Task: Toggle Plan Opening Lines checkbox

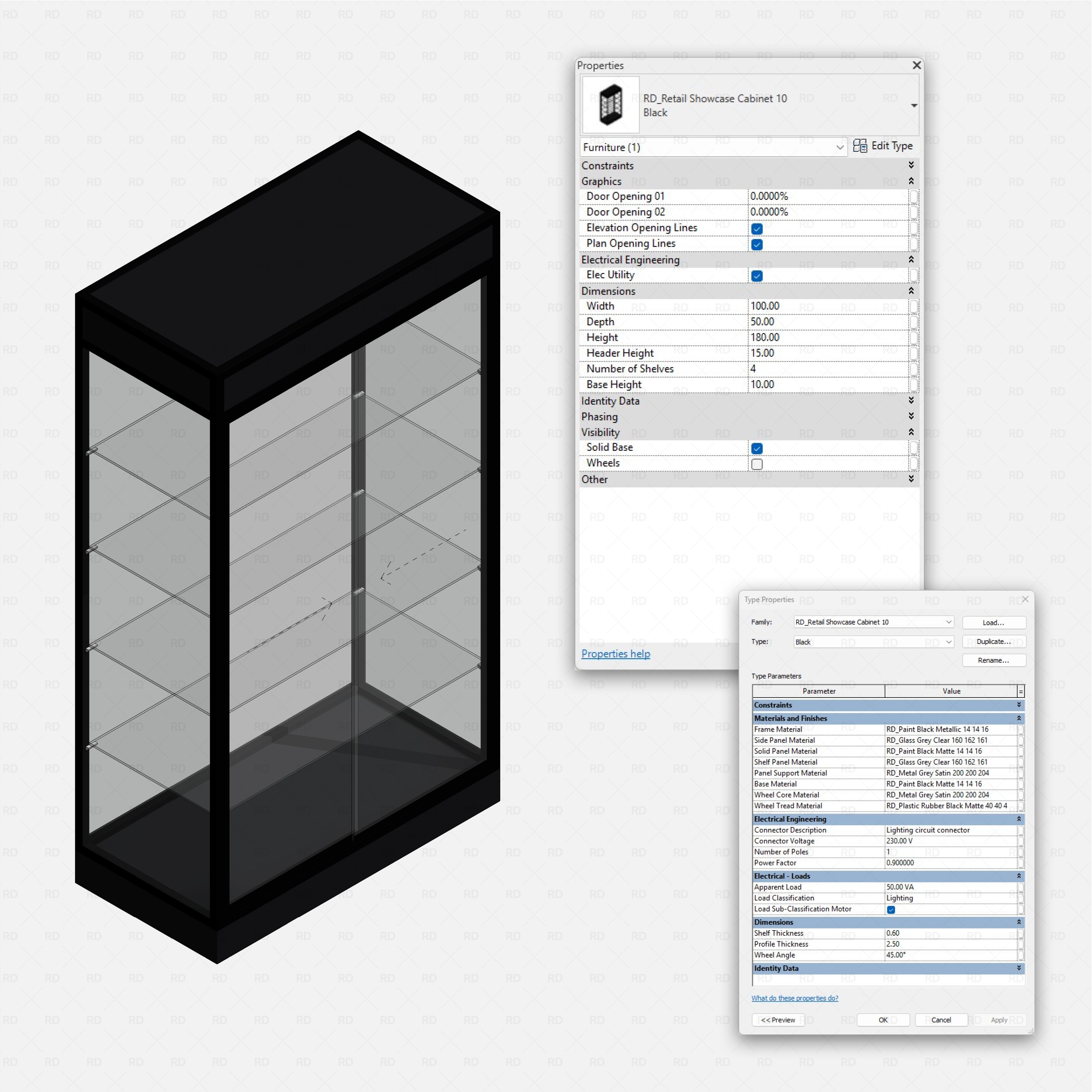Action: pos(757,245)
